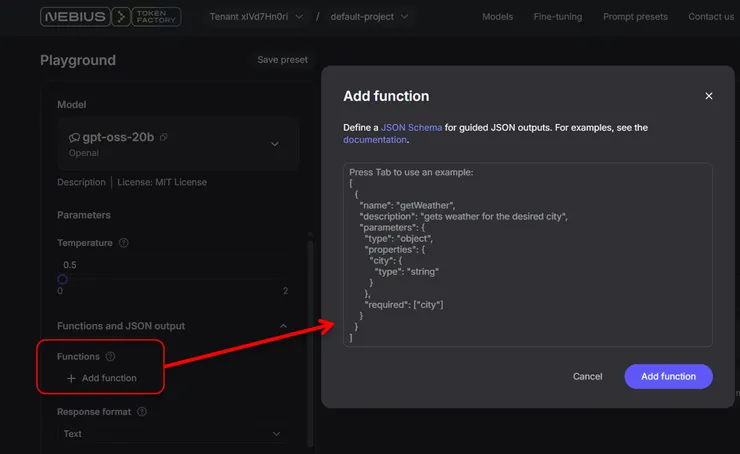Click the OpenAI icon beside the model name
The height and width of the screenshot is (454, 740).
[73, 137]
